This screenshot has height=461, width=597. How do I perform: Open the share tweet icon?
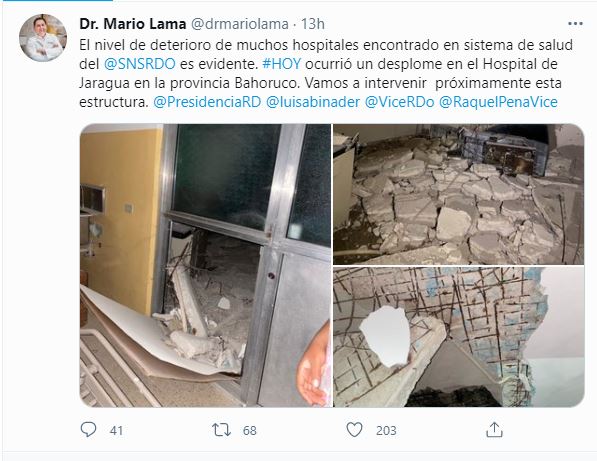pyautogui.click(x=494, y=430)
